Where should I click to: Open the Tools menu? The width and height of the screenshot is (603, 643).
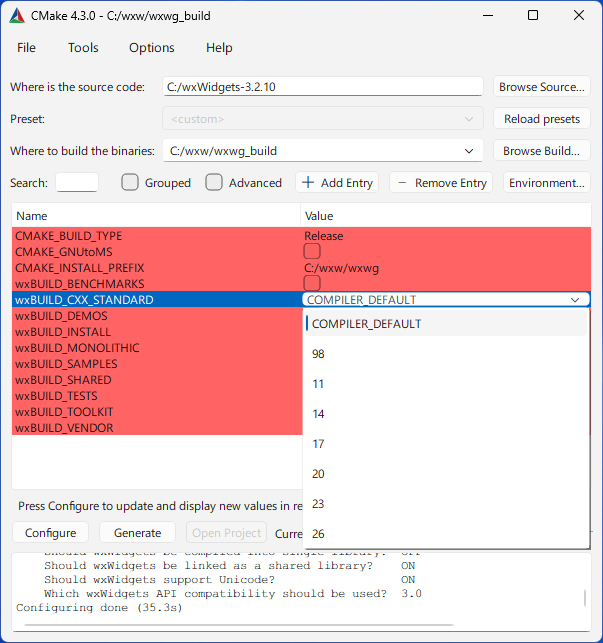point(83,48)
